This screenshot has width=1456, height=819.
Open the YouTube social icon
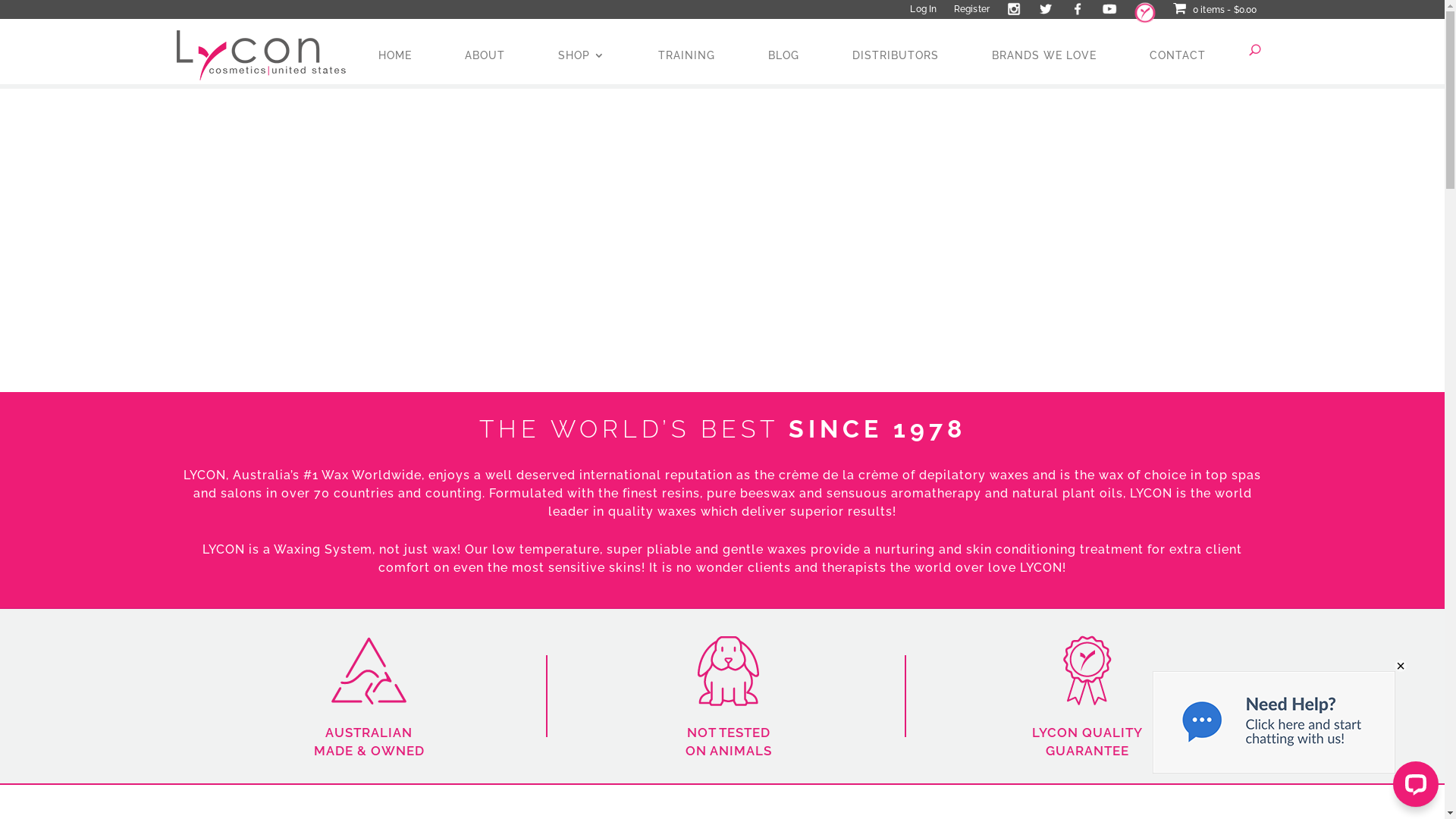(1109, 9)
